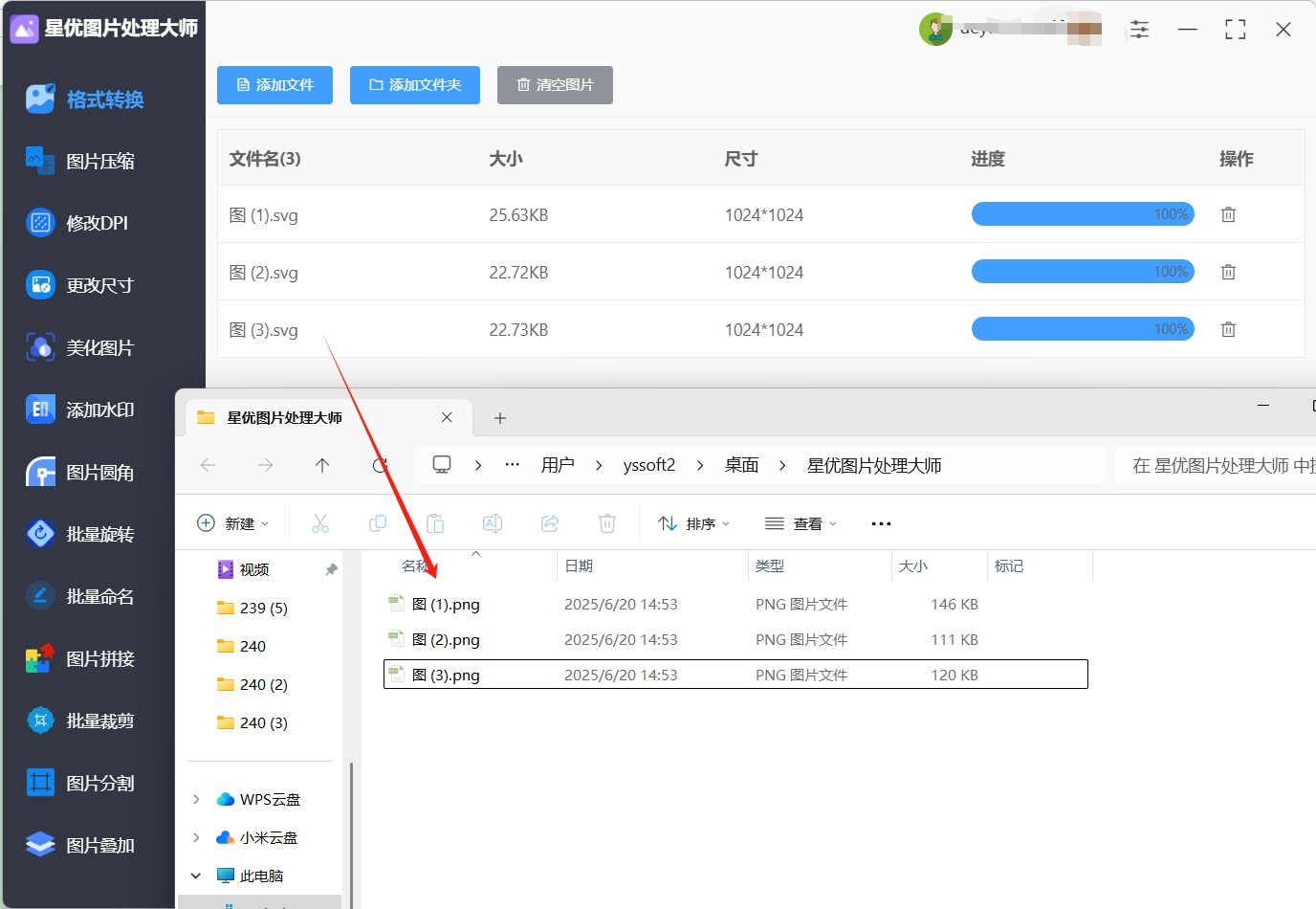Select file 图 (1).png
The height and width of the screenshot is (909, 1316).
(x=735, y=605)
